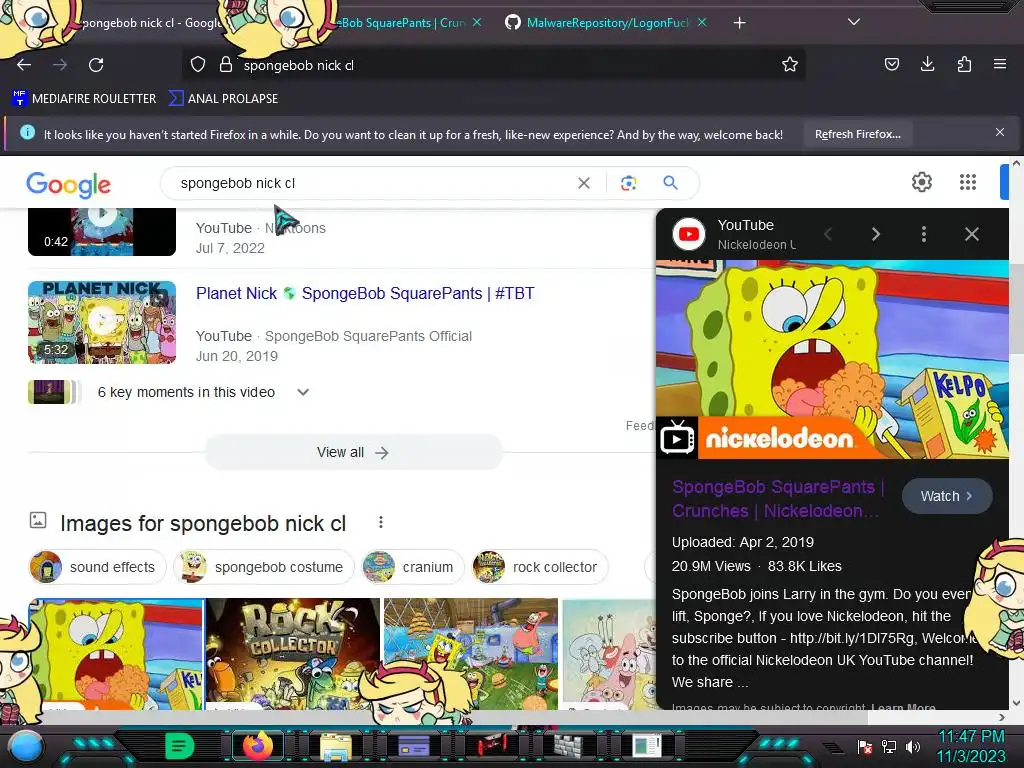Open the Google apps grid
The image size is (1024, 768).
968,182
